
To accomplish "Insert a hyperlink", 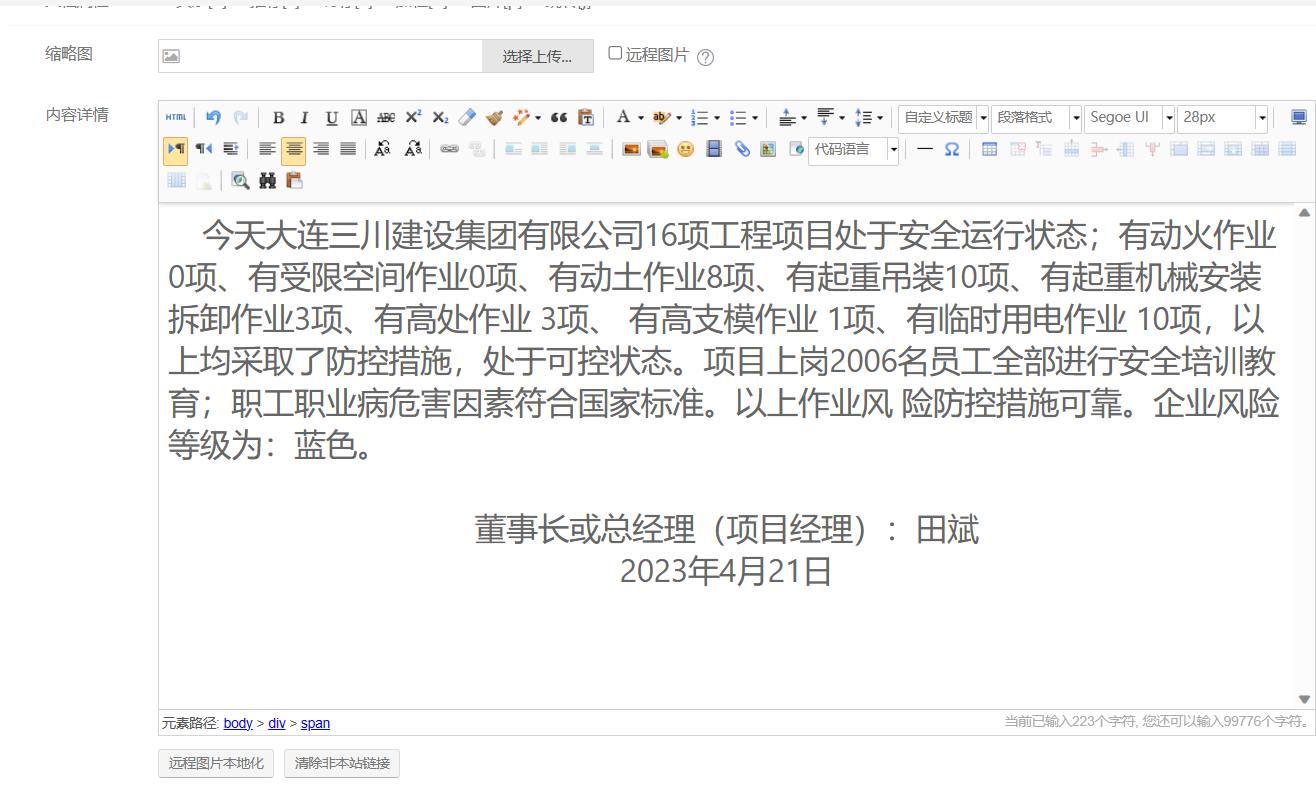I will coord(449,150).
